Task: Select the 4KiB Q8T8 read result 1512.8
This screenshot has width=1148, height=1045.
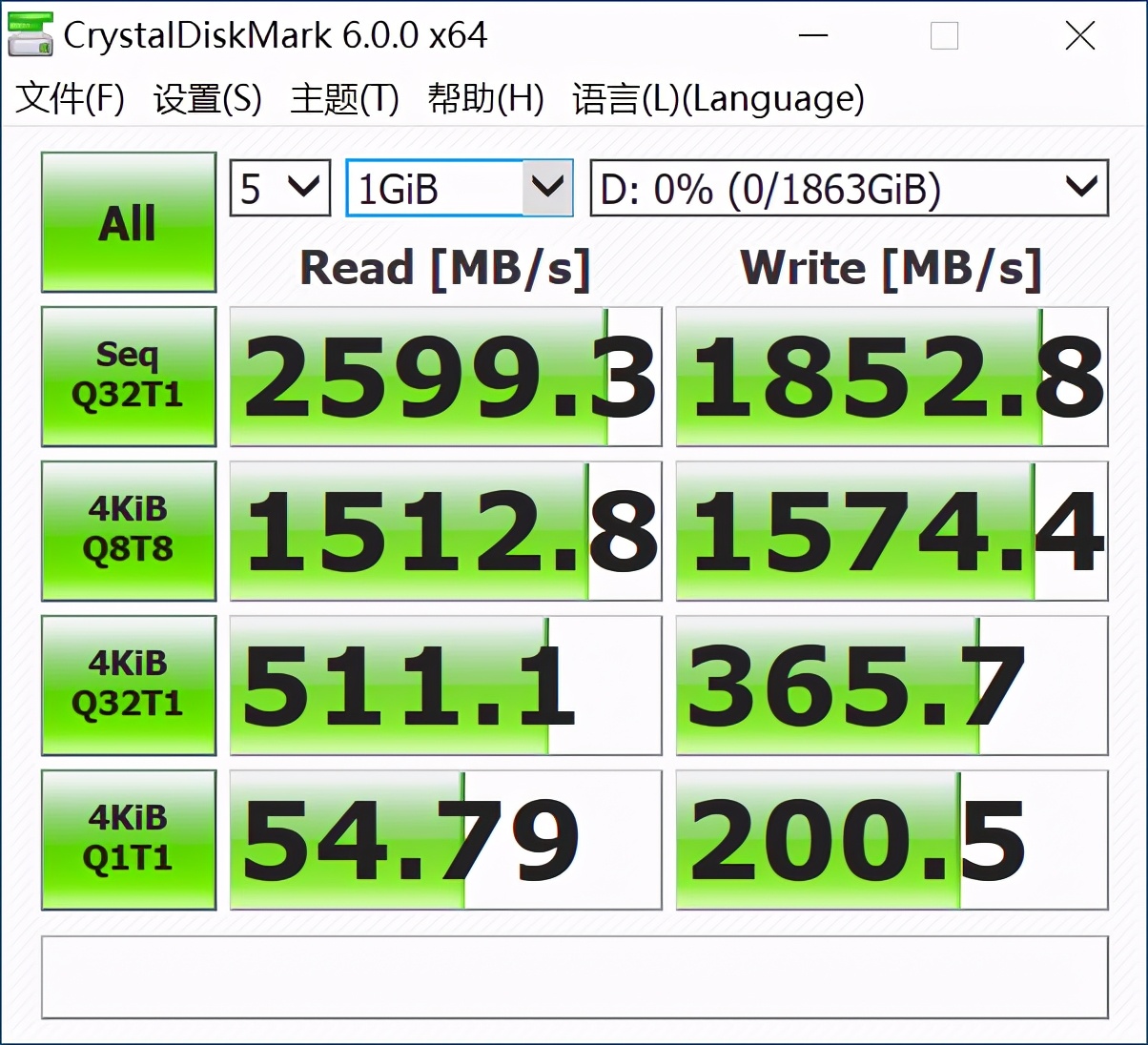Action: click(446, 531)
